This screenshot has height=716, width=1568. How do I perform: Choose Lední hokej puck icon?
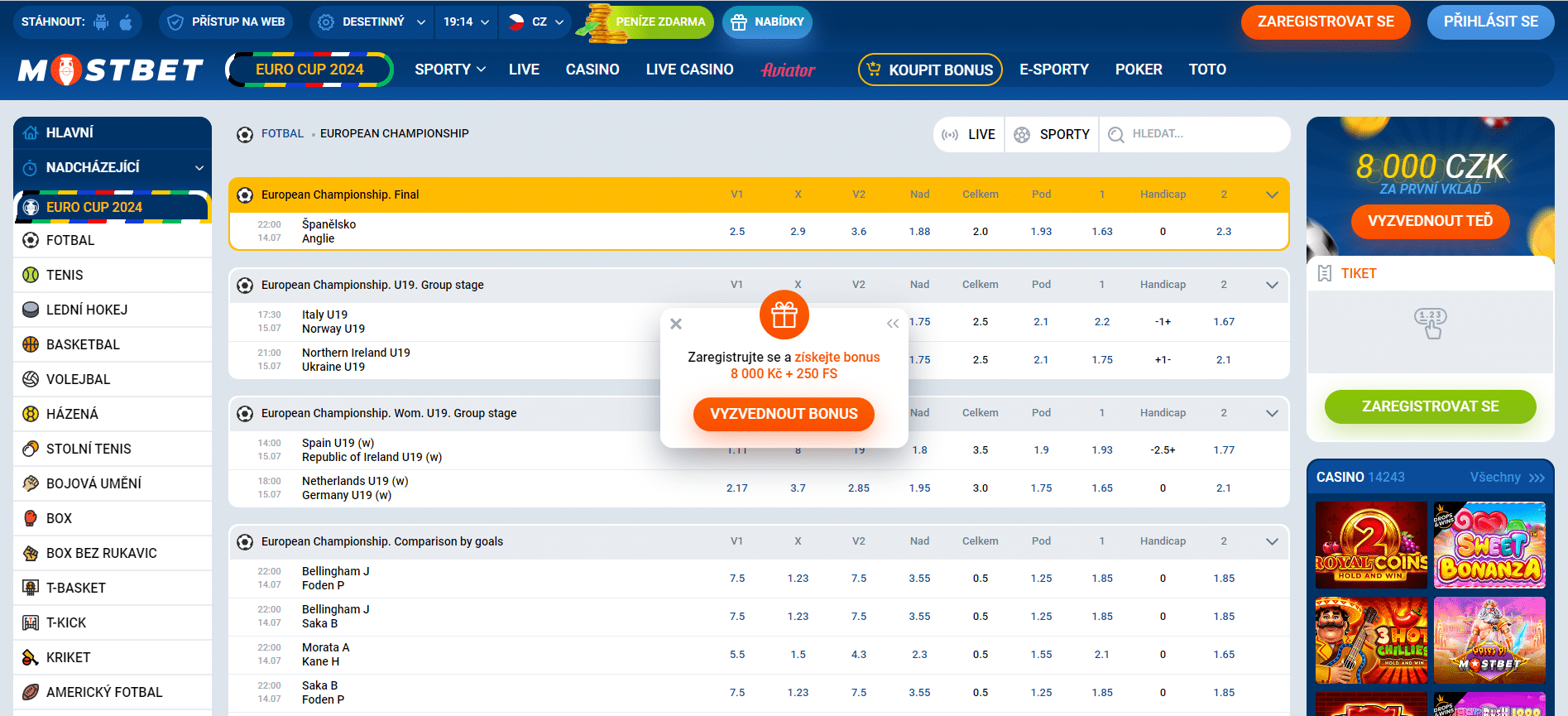[31, 310]
